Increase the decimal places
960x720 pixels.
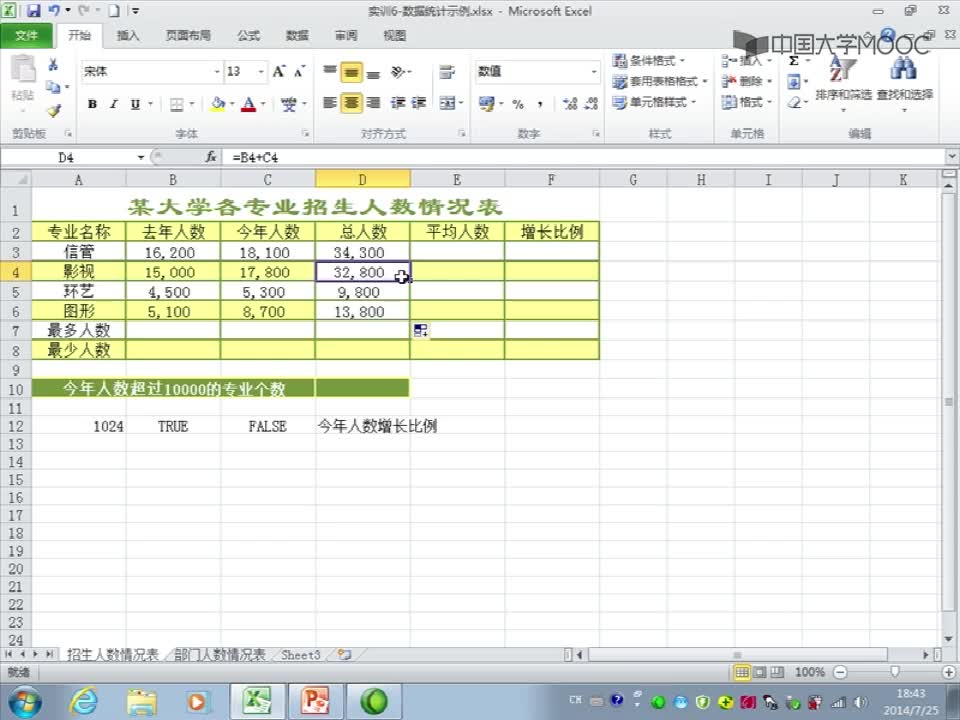point(569,103)
